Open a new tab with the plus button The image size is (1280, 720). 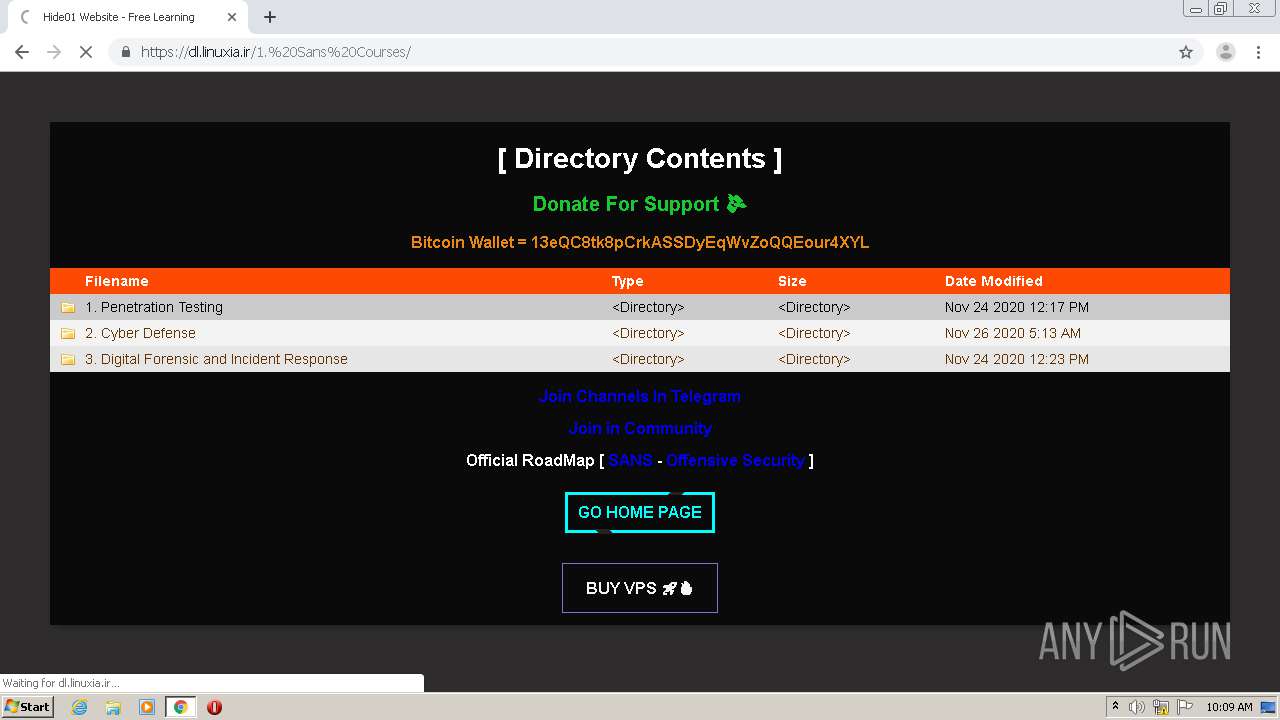click(270, 17)
